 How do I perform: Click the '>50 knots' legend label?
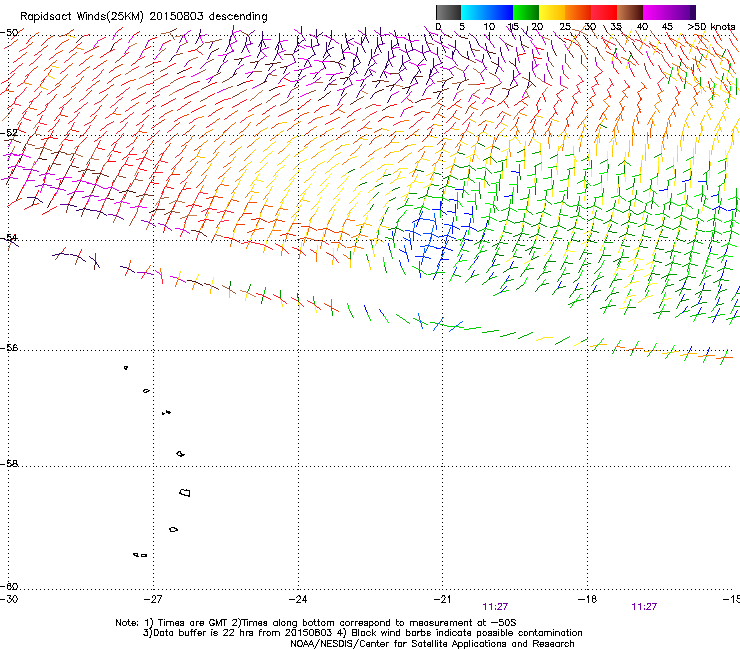coord(711,27)
